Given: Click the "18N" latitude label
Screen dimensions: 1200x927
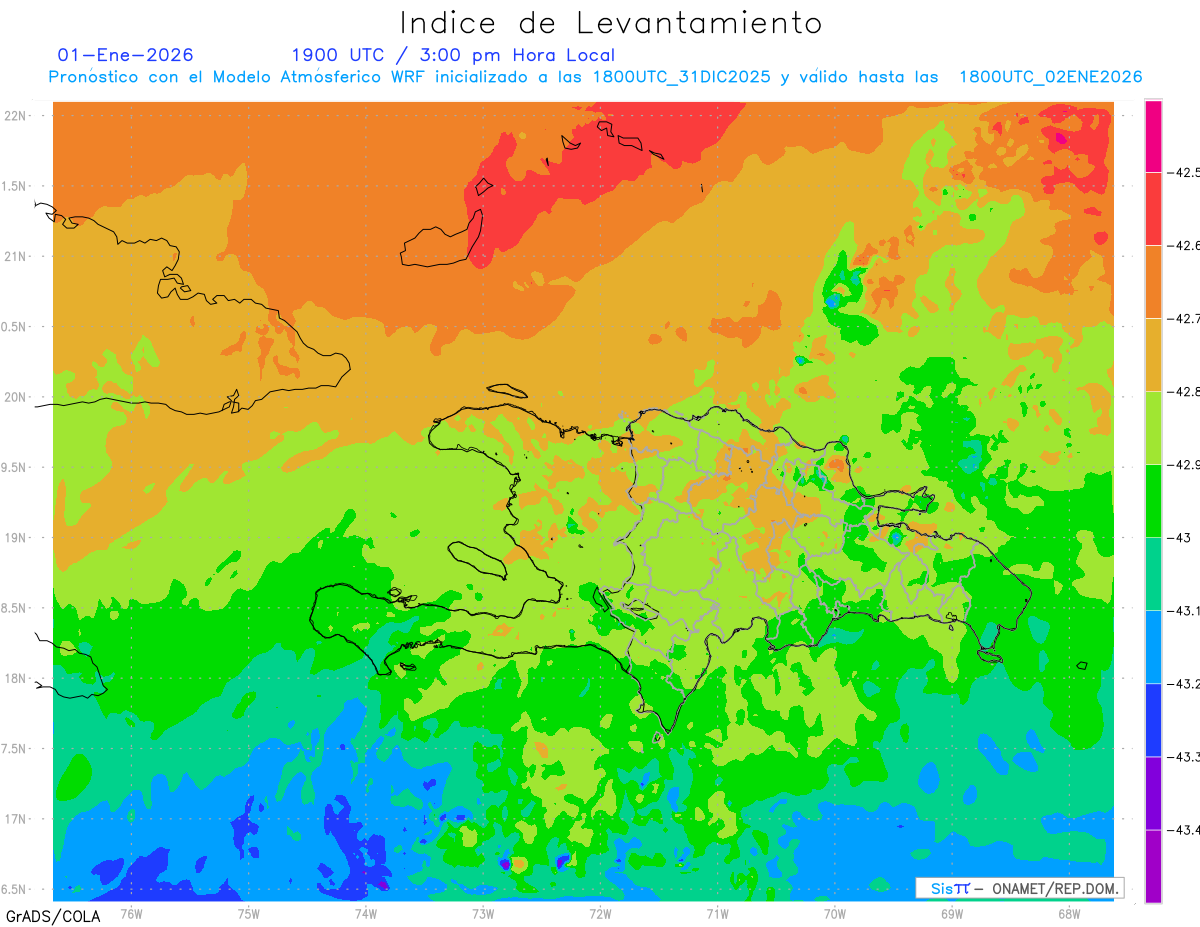Looking at the screenshot, I should click(x=15, y=679).
